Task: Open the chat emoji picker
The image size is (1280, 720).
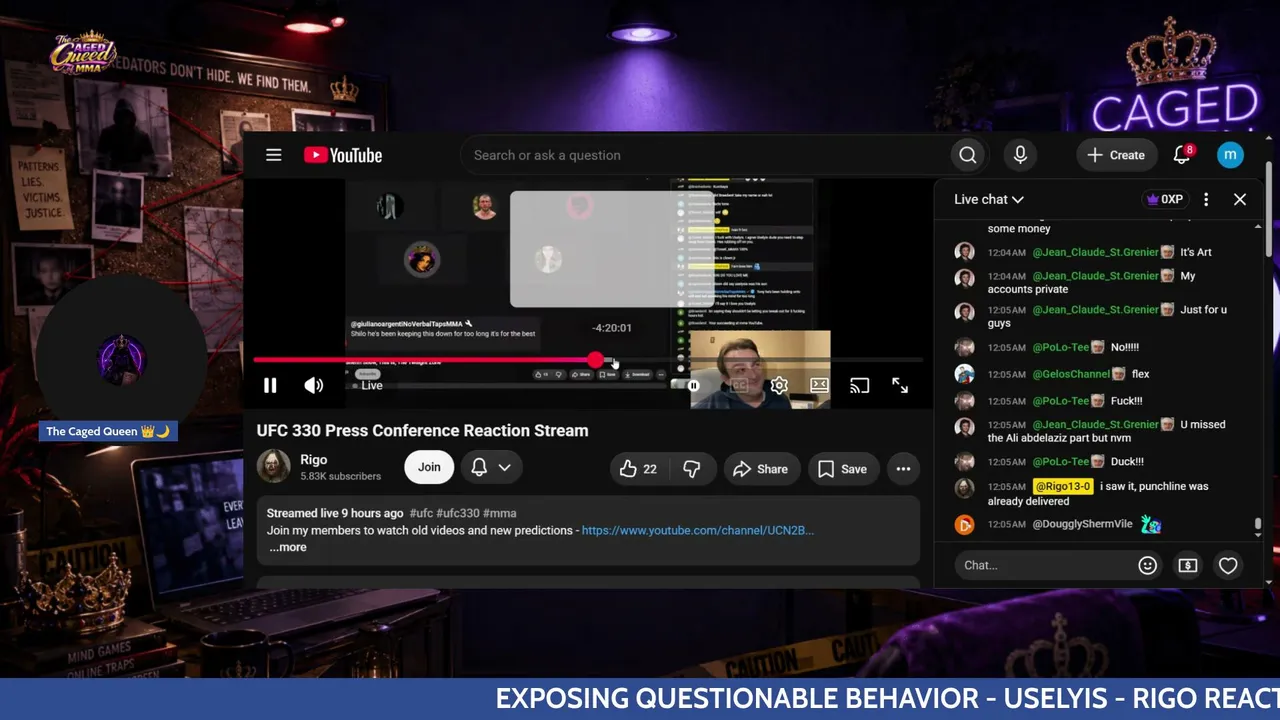Action: (1147, 565)
